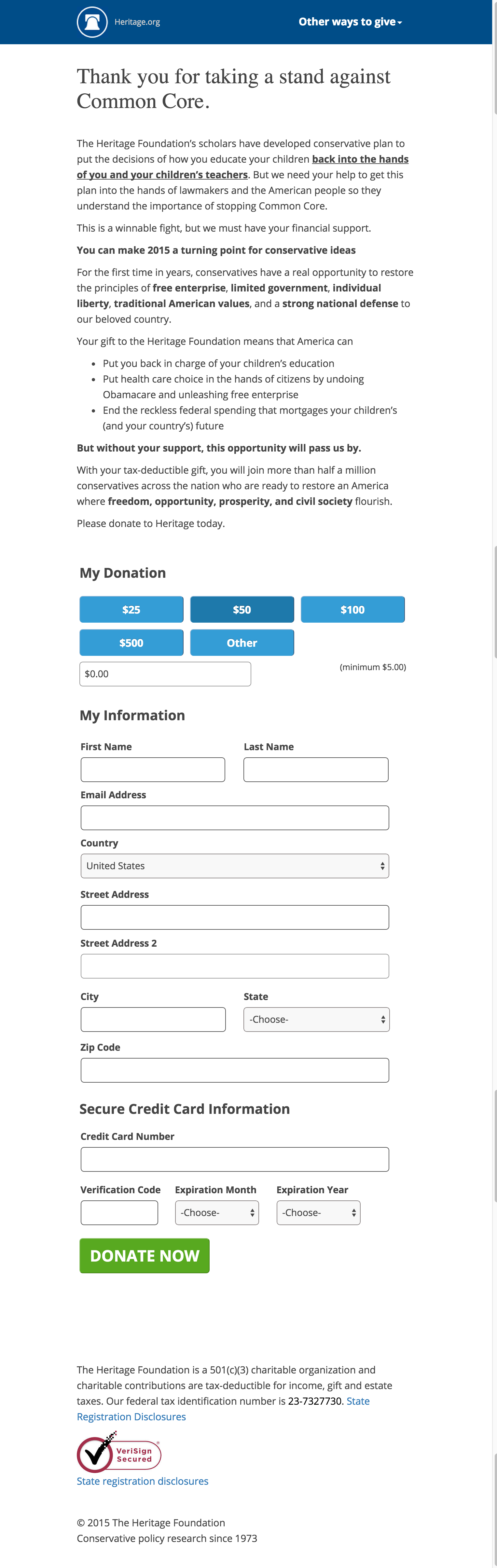The width and height of the screenshot is (497, 1568).
Task: Follow the back into the hands link
Action: pos(360,159)
